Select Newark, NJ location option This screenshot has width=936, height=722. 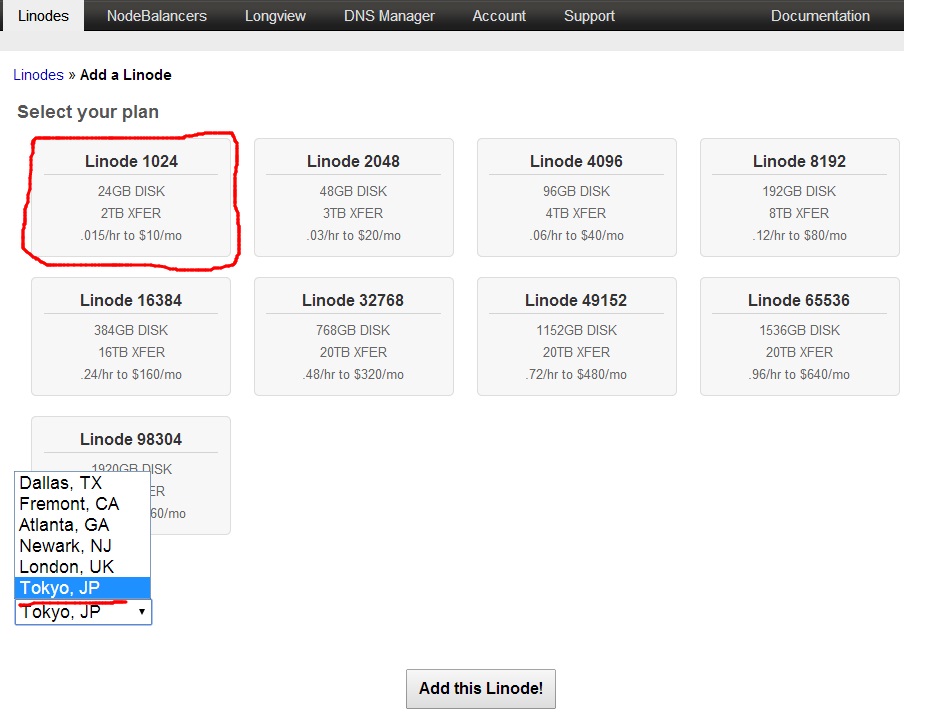tap(82, 545)
